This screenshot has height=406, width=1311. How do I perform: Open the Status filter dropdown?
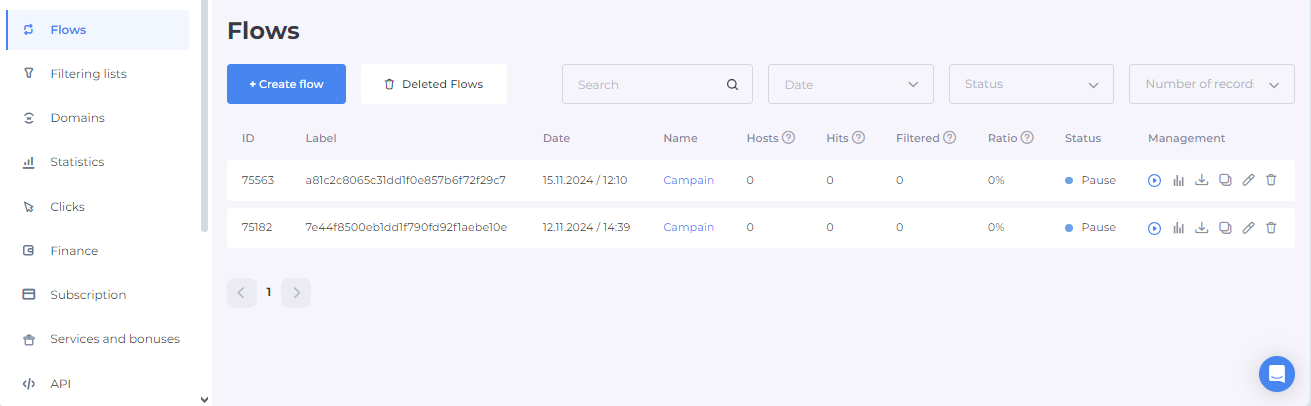(1030, 85)
